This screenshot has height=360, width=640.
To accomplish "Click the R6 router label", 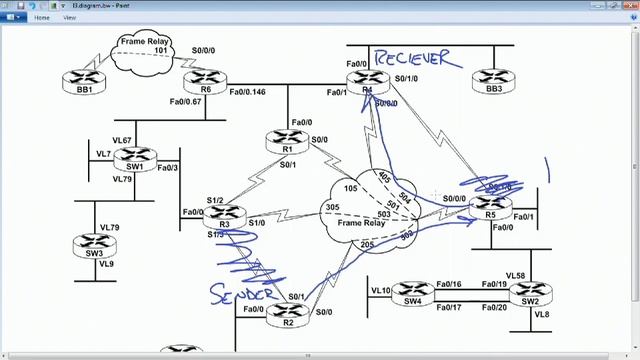I will [x=206, y=89].
